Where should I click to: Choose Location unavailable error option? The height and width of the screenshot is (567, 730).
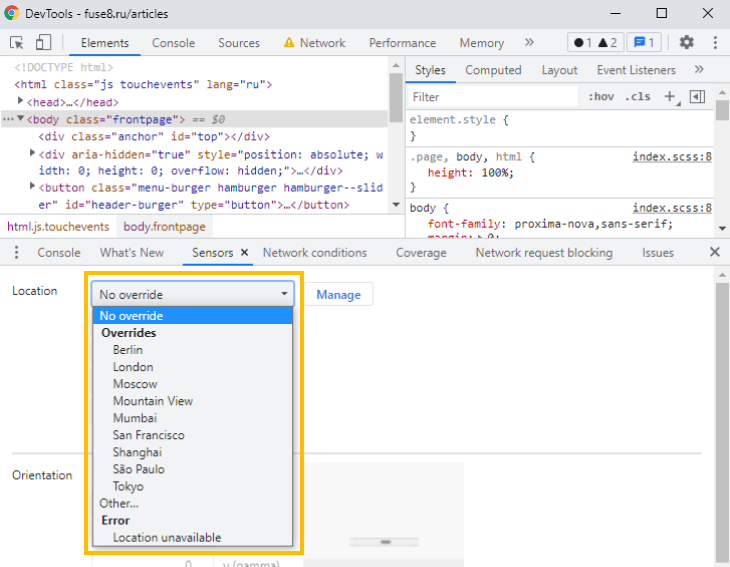coord(167,537)
